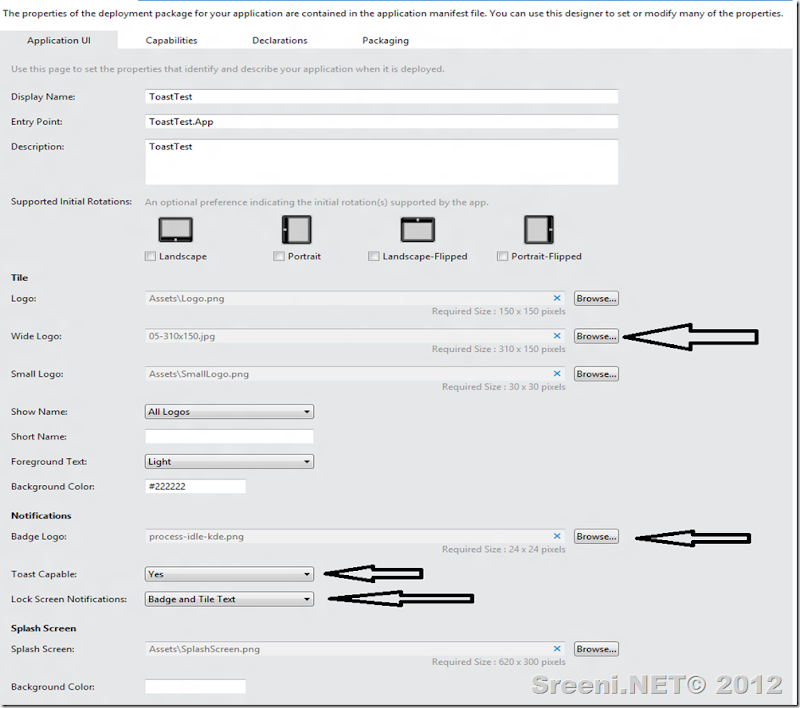Go to the Declarations tab
800x708 pixels.
280,40
